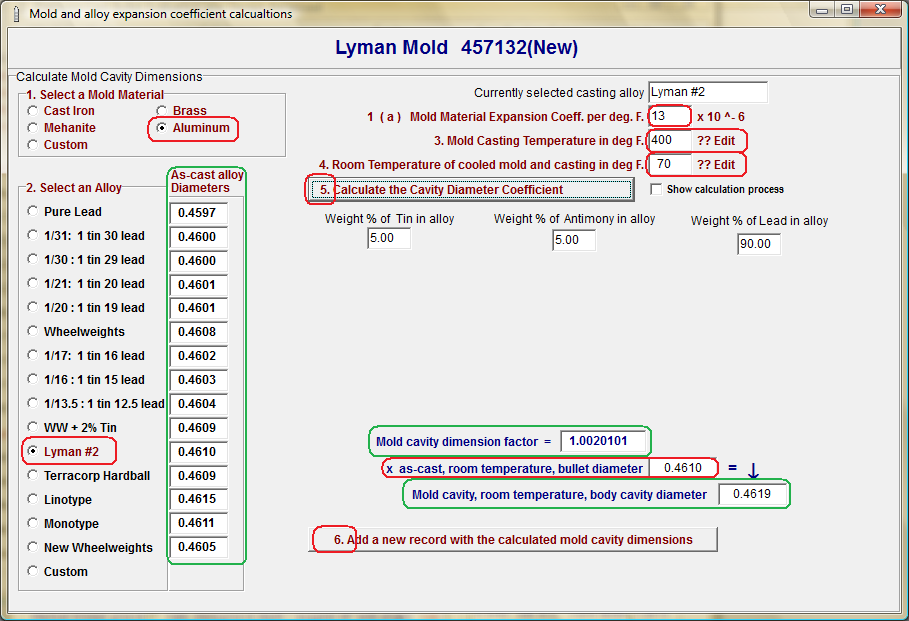Image resolution: width=909 pixels, height=621 pixels.
Task: Choose 1/16 : 1 tin 15 lead alloy
Action: 86,380
